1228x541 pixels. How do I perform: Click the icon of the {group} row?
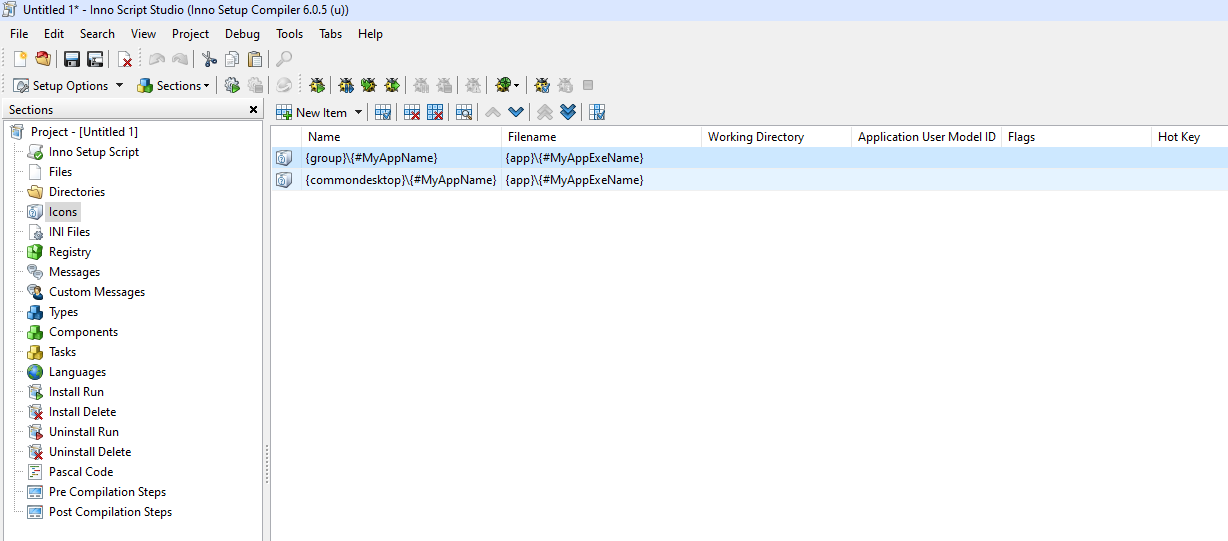pos(284,158)
